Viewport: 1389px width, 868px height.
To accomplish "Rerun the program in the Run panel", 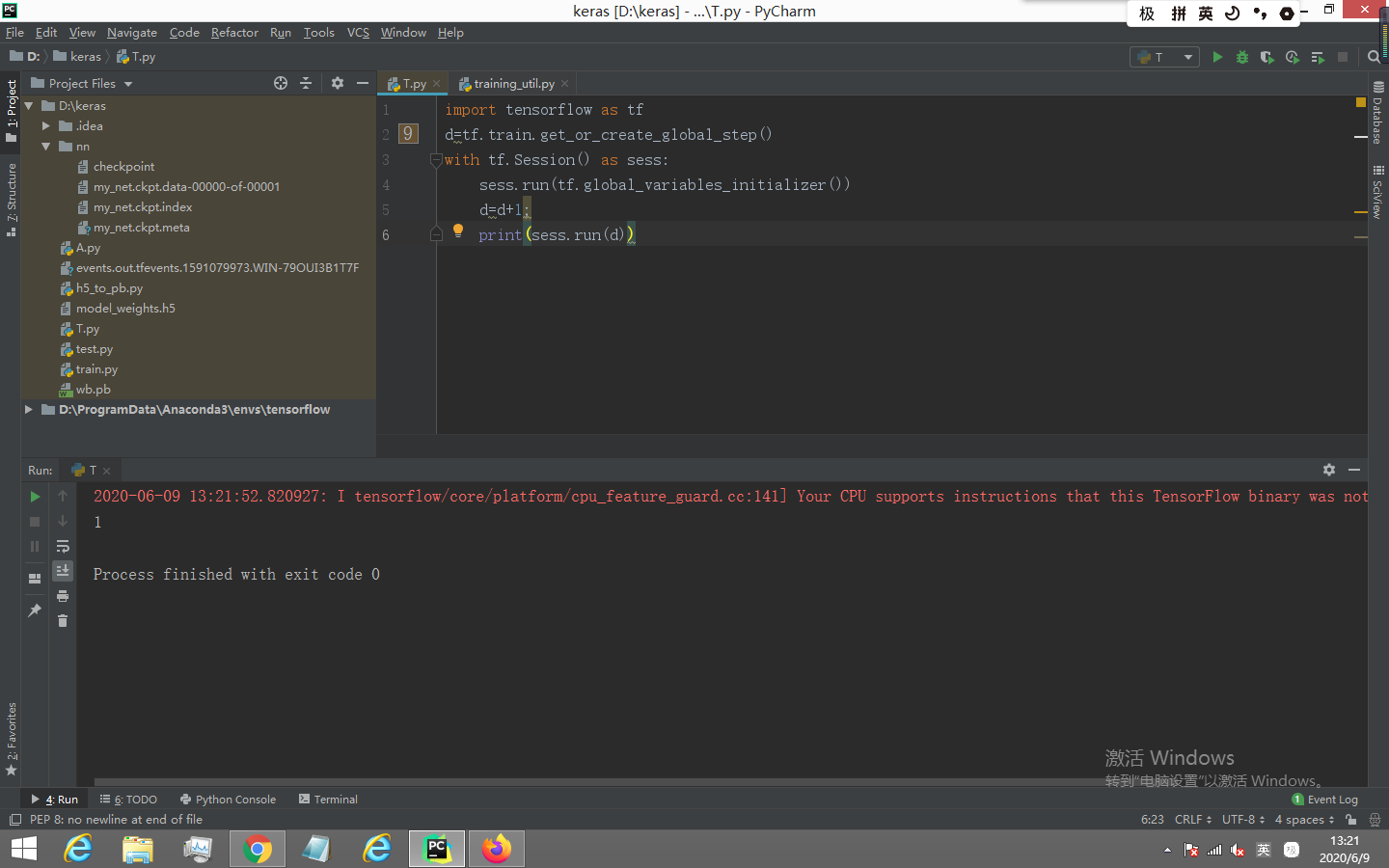I will (35, 496).
